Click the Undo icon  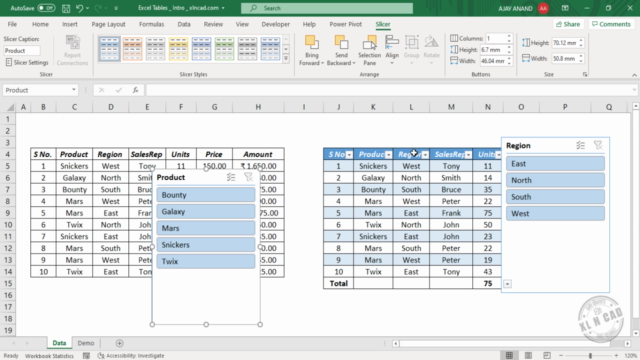click(79, 8)
